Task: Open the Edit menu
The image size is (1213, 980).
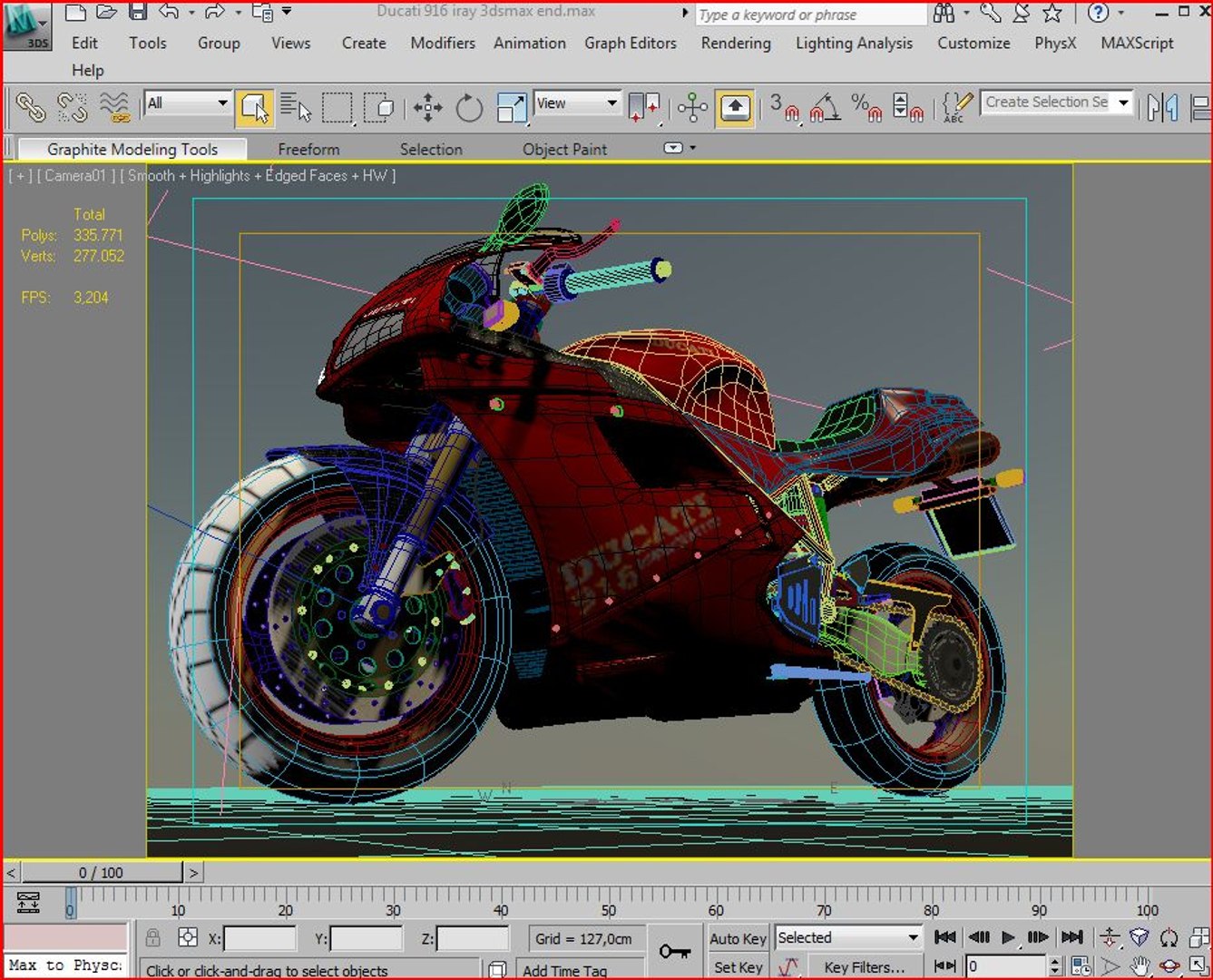Action: 84,43
